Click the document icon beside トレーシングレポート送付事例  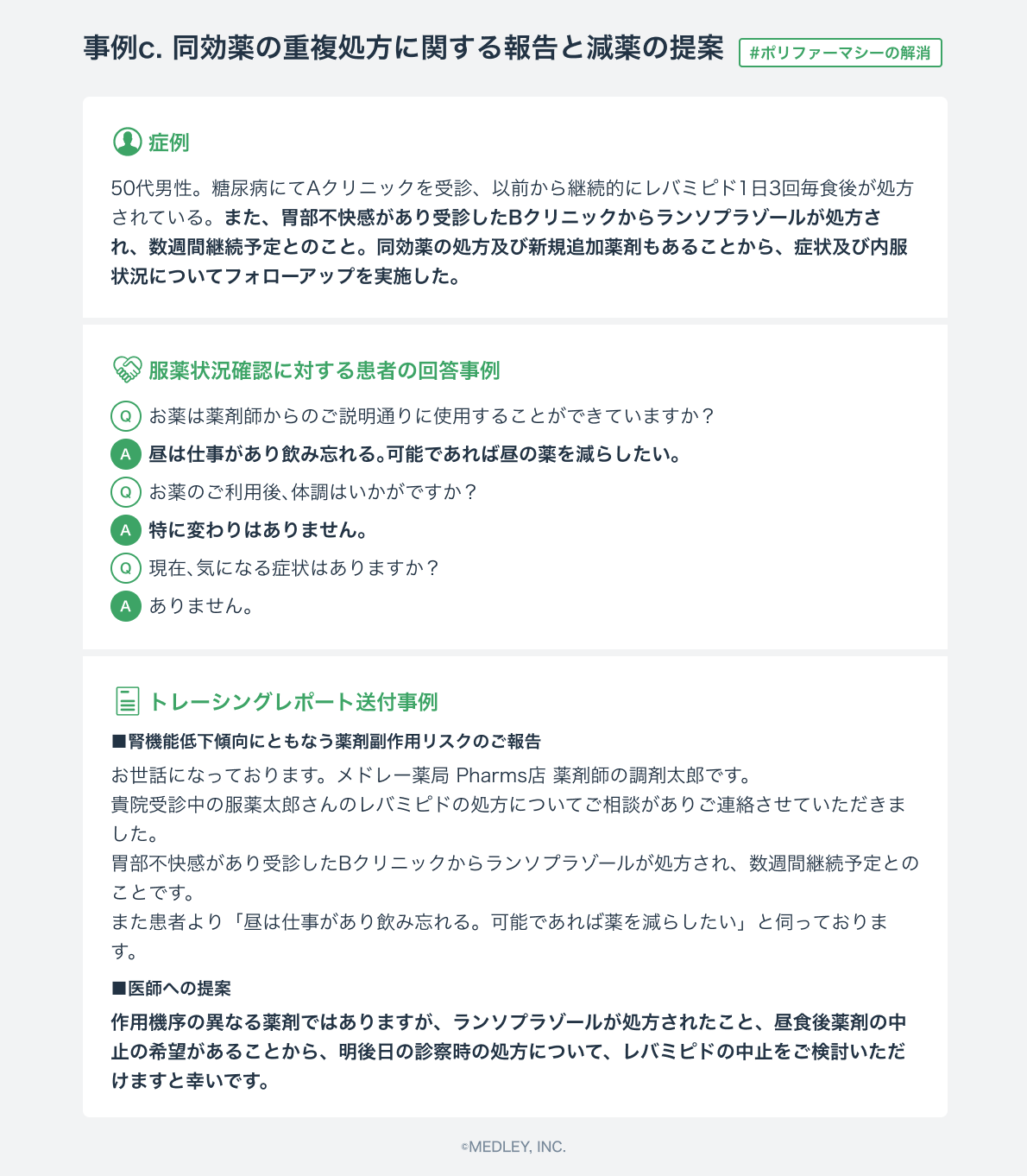[x=127, y=701]
